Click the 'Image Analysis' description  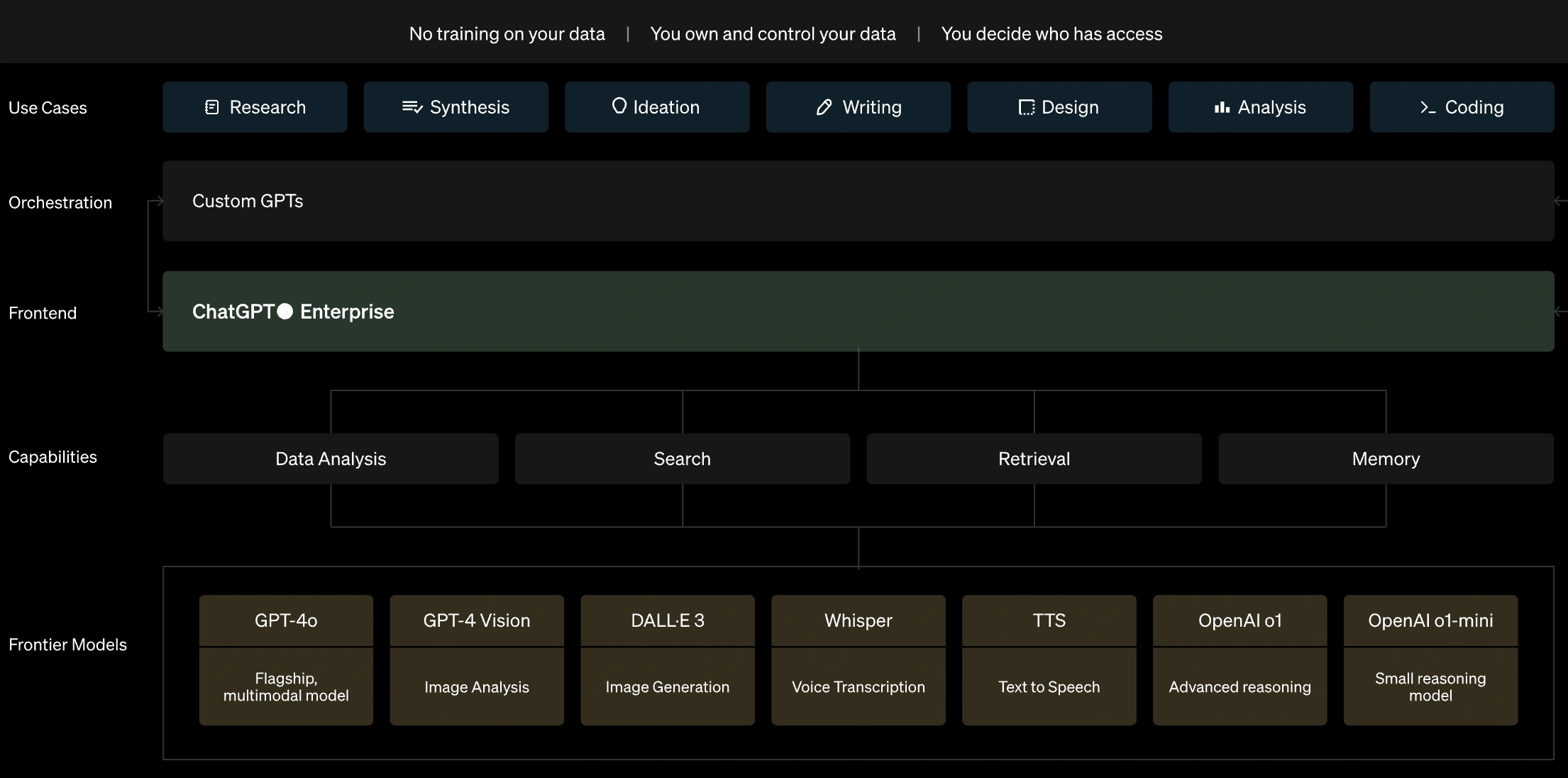point(477,687)
